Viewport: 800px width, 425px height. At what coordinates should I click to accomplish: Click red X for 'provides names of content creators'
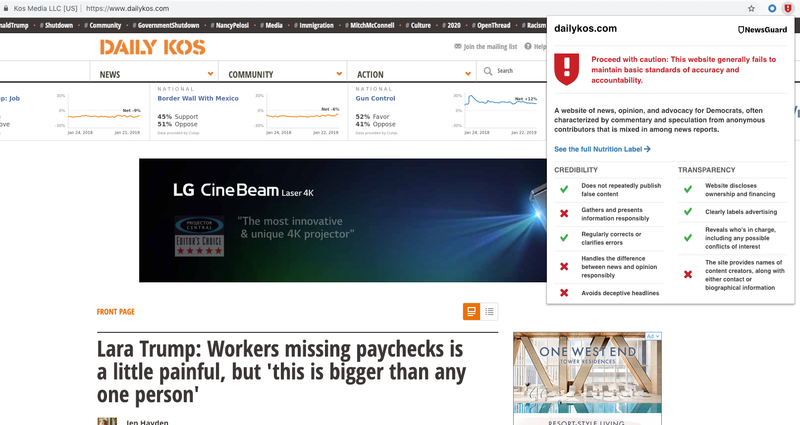pyautogui.click(x=688, y=274)
